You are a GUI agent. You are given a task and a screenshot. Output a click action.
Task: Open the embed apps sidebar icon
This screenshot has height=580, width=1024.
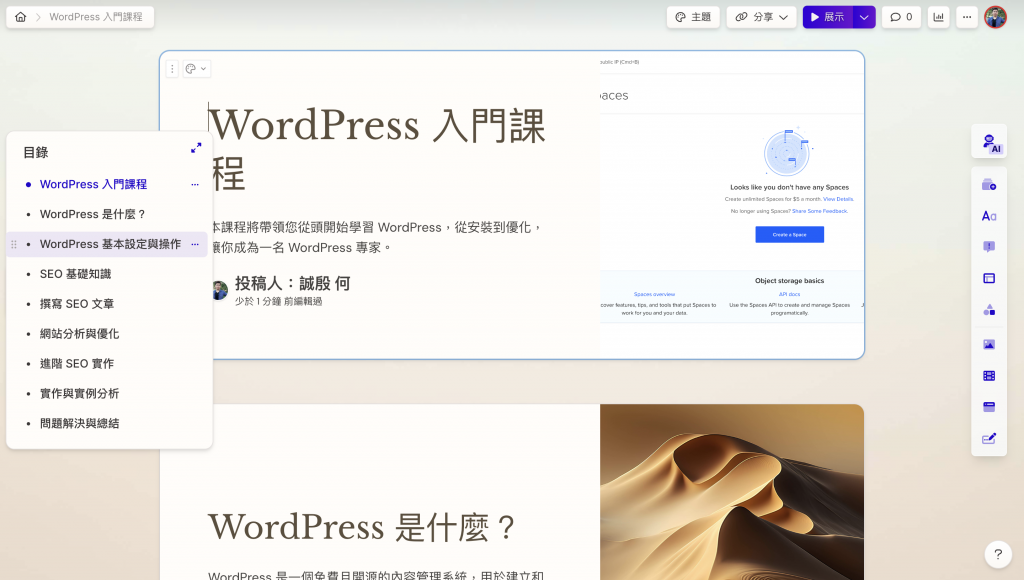(989, 407)
